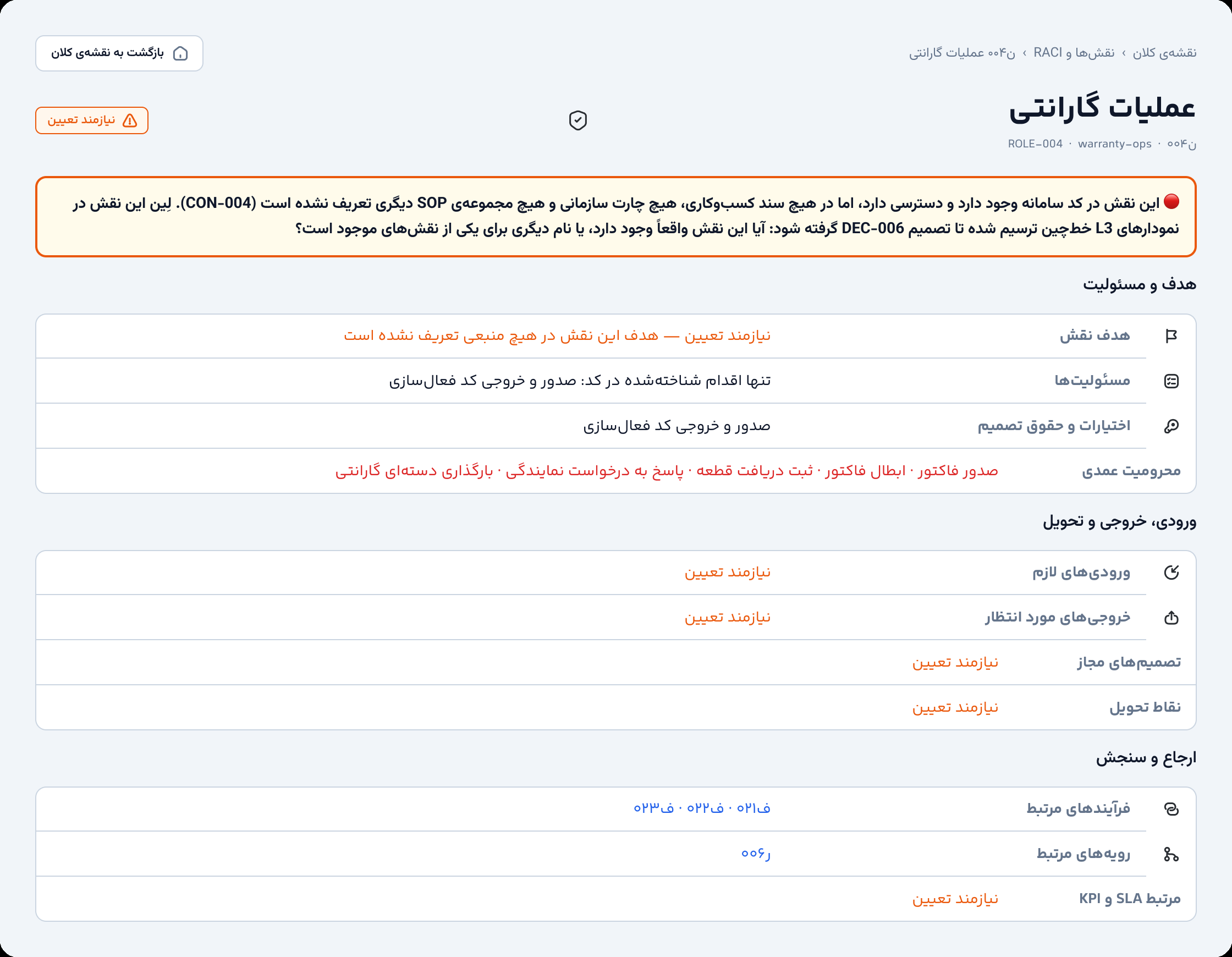
Task: Click the هدف و مسئولیت section heading
Action: coord(1140,284)
